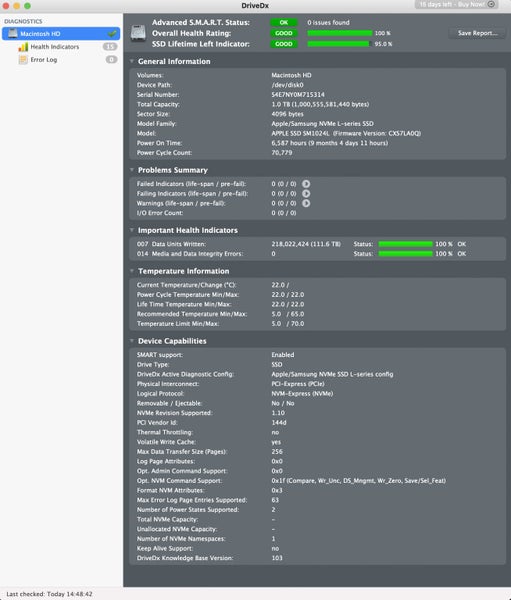Click the green checkmark on Macintosh HD
Image resolution: width=511 pixels, height=600 pixels.
(112, 34)
